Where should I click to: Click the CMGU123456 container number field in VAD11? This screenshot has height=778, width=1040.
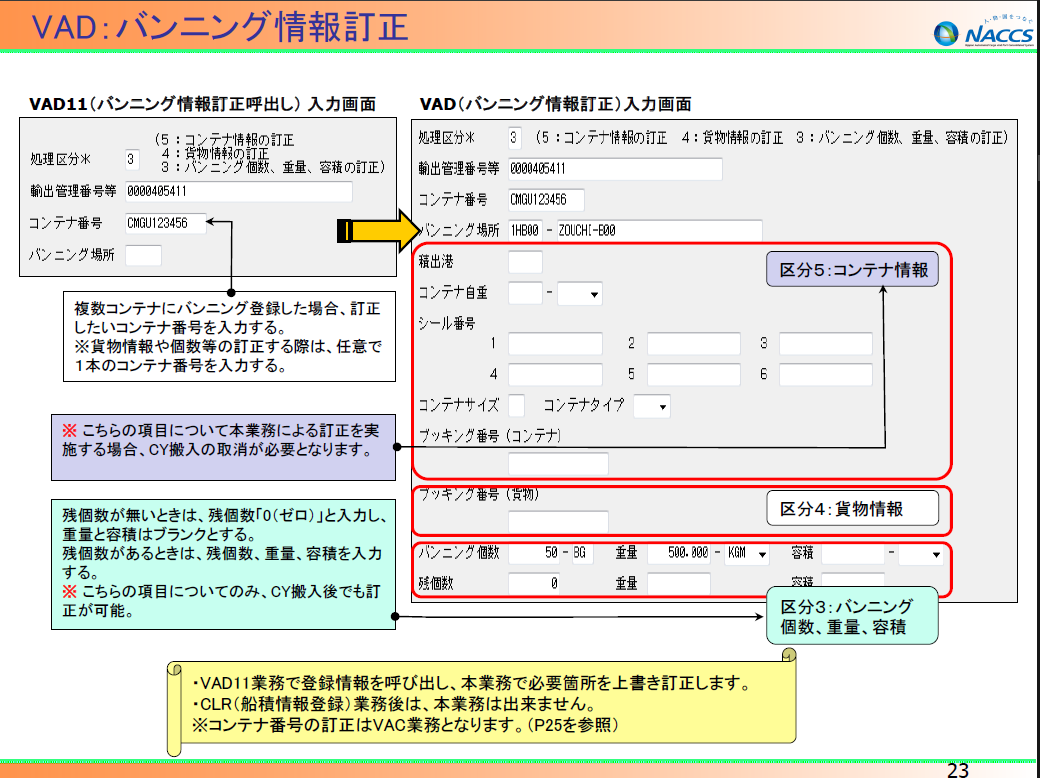165,224
